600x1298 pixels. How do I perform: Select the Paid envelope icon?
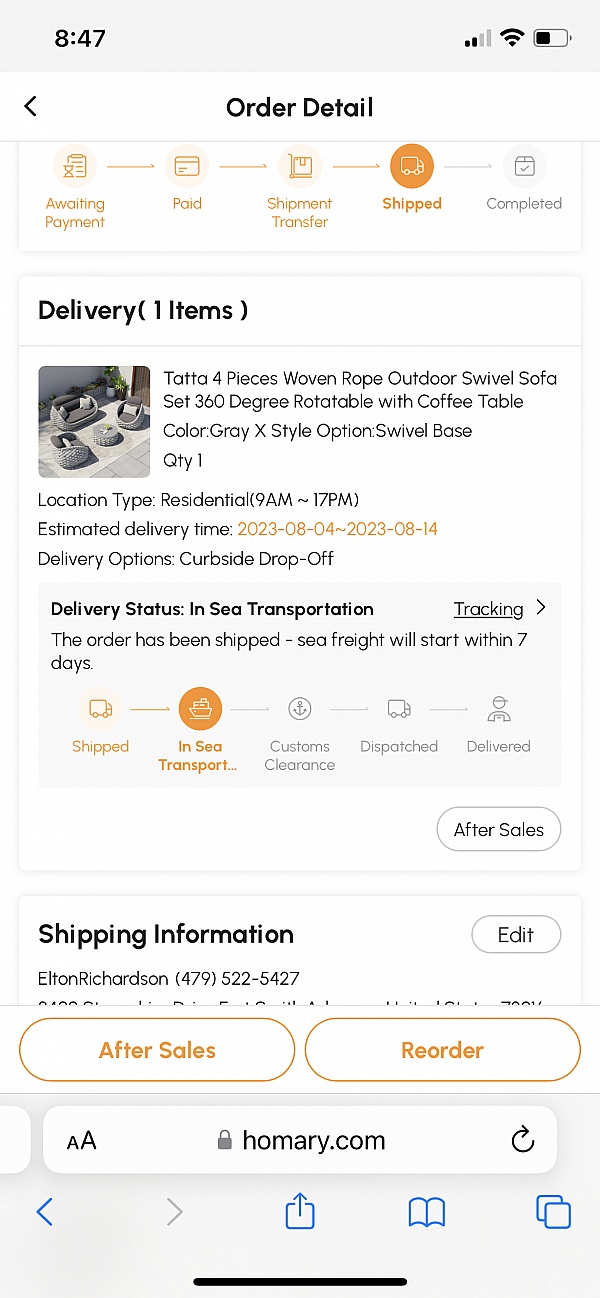pos(187,166)
